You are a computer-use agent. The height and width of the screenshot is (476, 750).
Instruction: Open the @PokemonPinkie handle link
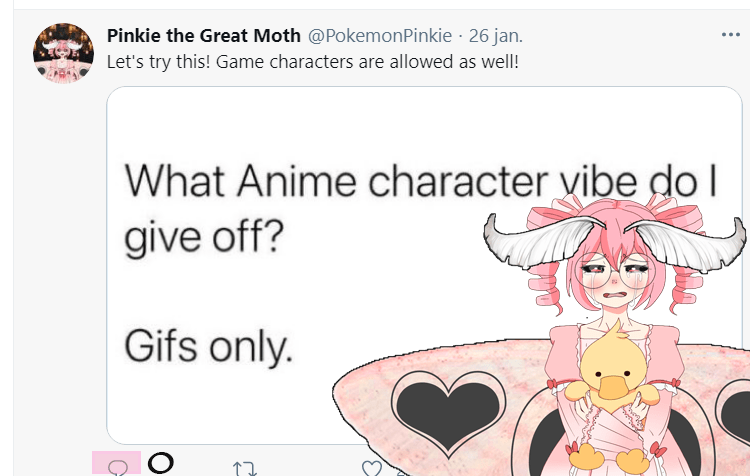click(380, 36)
